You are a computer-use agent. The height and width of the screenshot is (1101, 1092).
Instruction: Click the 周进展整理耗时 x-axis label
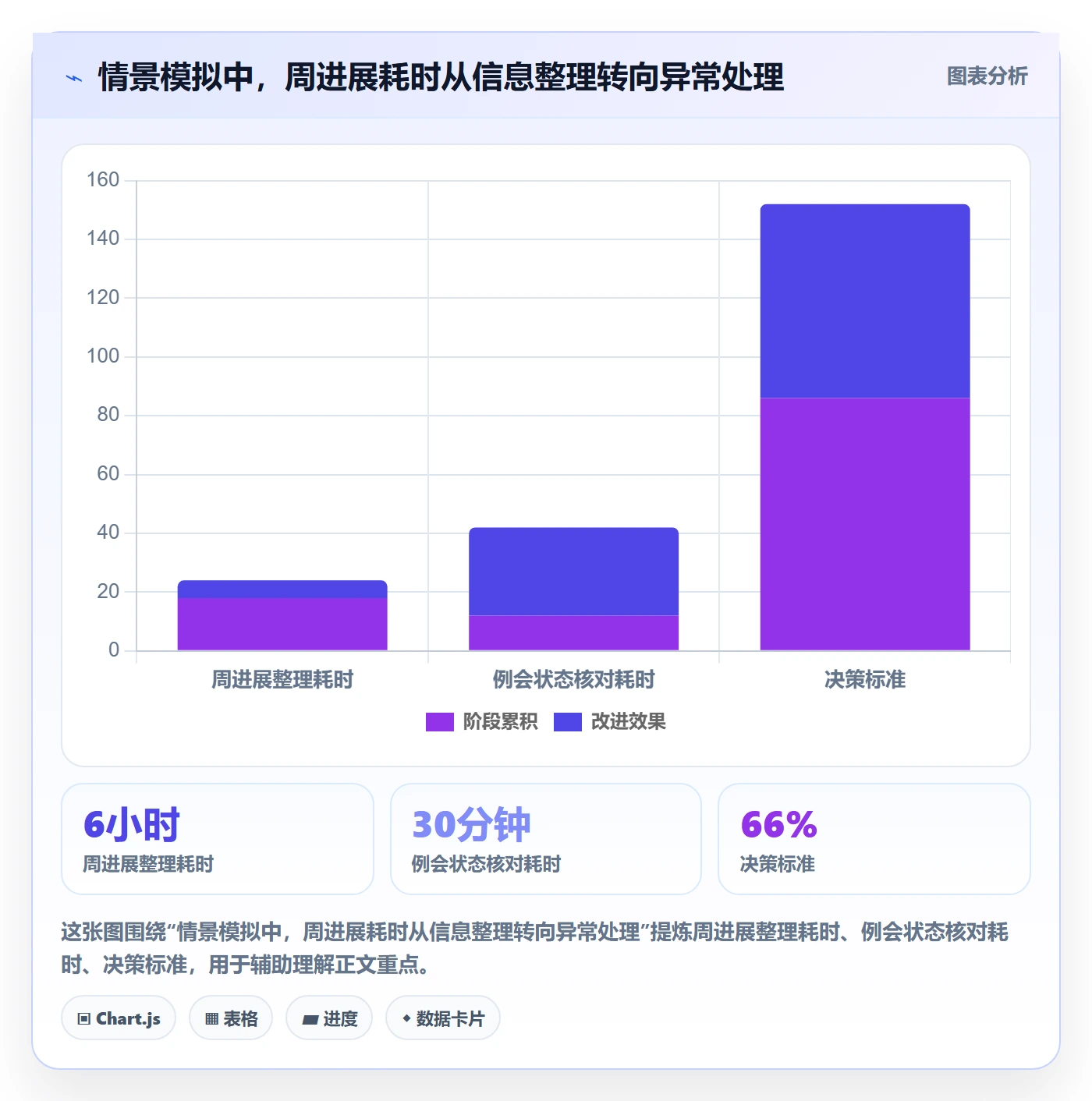(x=282, y=680)
